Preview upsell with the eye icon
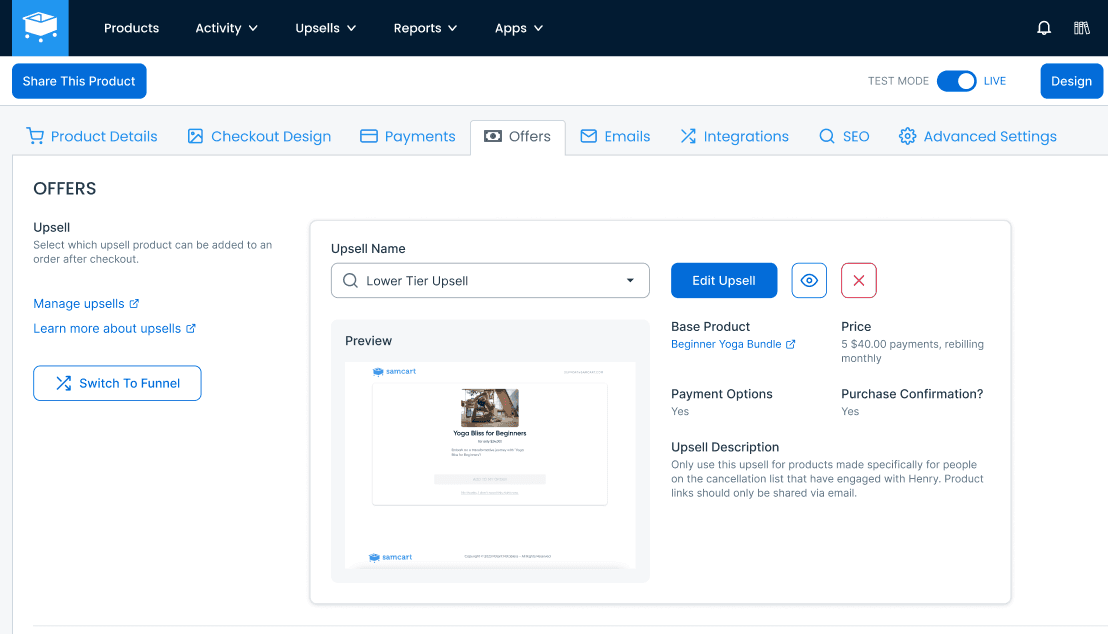The width and height of the screenshot is (1108, 634). tap(809, 281)
